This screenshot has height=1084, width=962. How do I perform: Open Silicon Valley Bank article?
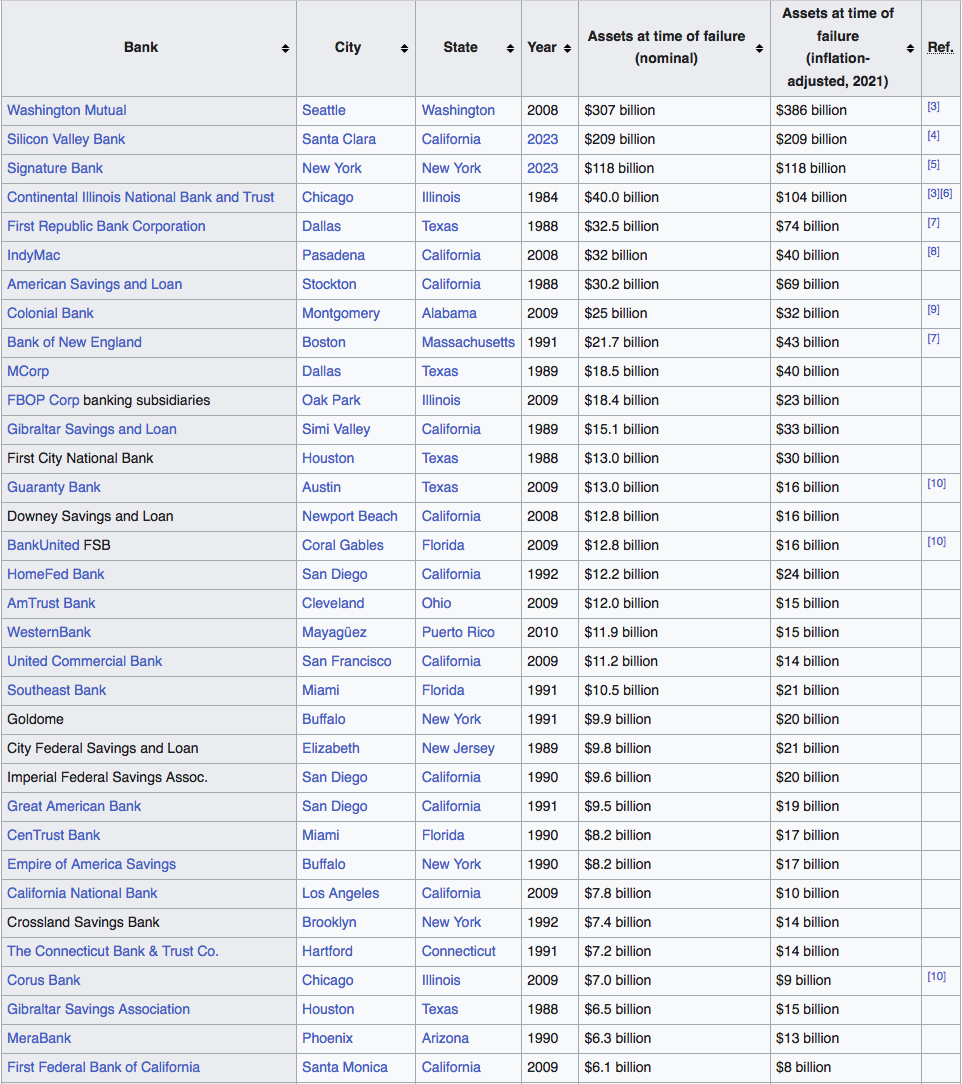pyautogui.click(x=66, y=139)
